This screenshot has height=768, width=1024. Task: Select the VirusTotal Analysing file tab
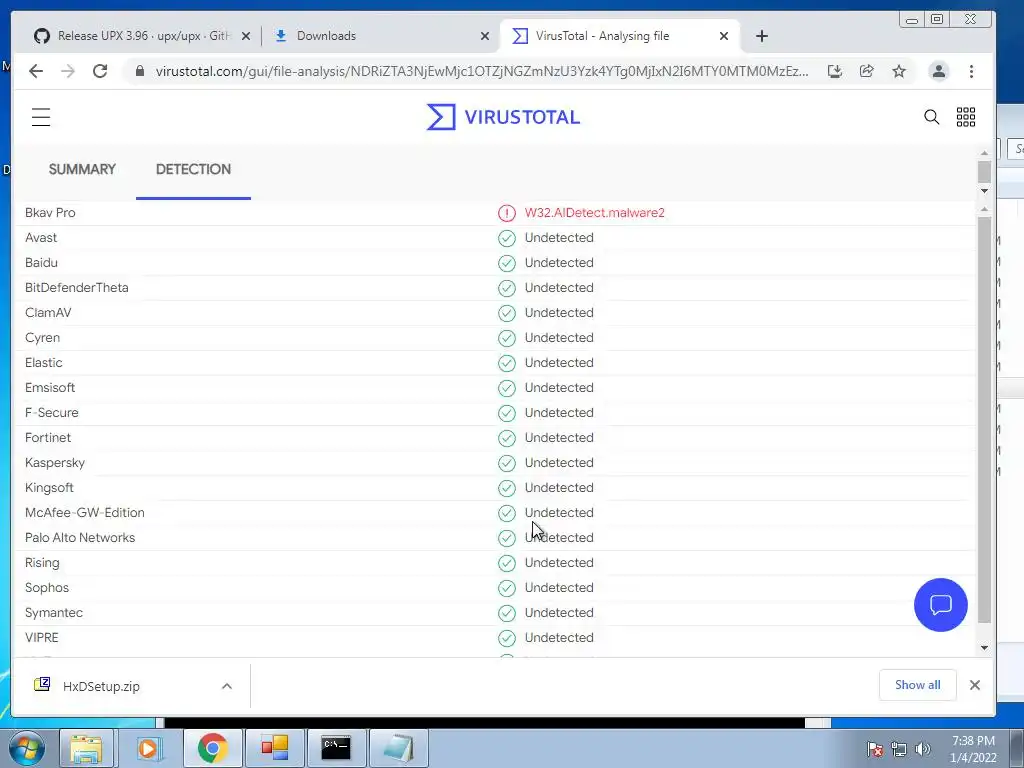602,36
